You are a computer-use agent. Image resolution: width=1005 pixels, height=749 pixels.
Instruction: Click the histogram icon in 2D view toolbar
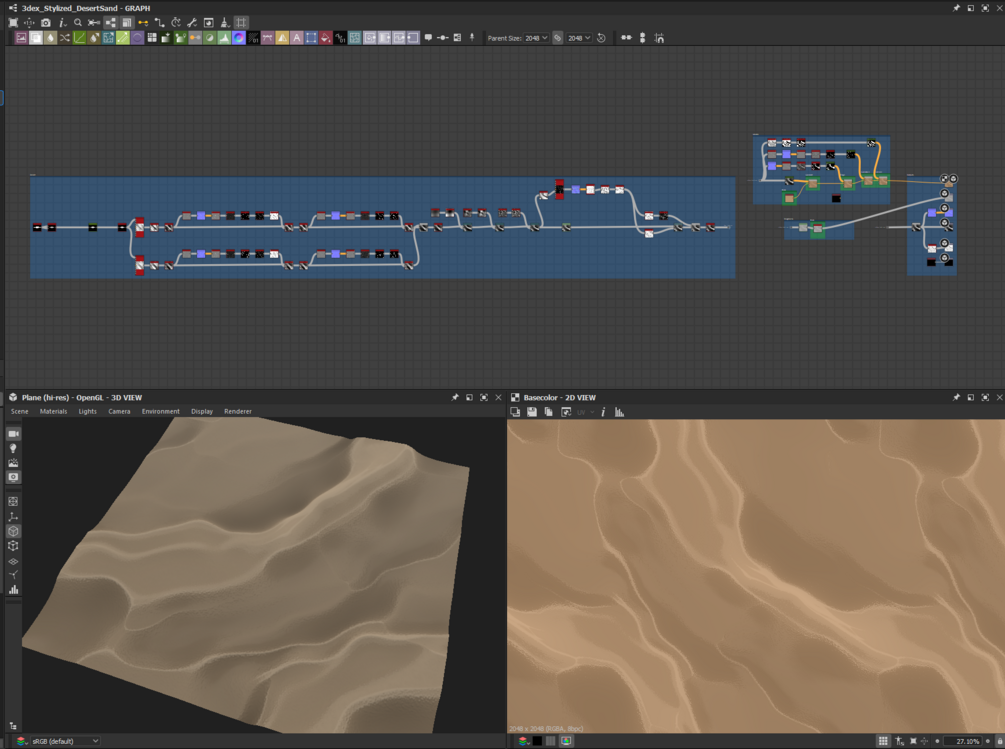[x=619, y=412]
